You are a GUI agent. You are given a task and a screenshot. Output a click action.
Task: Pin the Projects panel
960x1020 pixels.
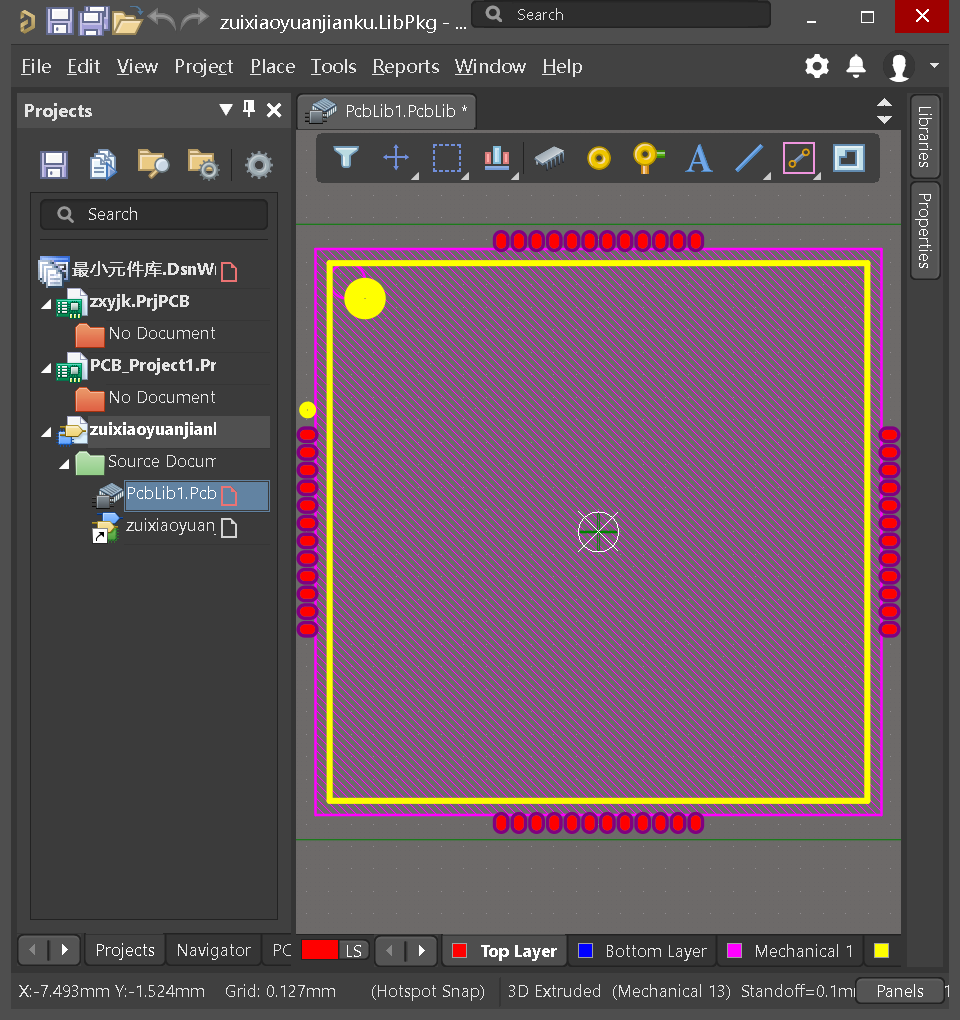[x=248, y=109]
